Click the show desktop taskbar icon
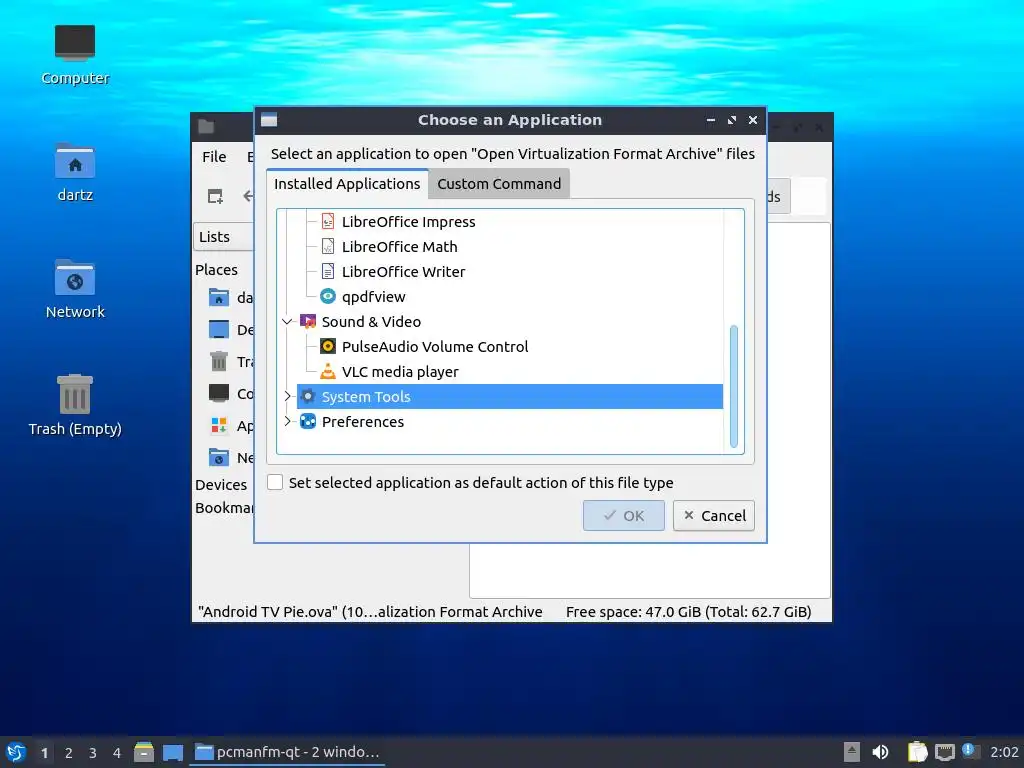 pos(172,752)
